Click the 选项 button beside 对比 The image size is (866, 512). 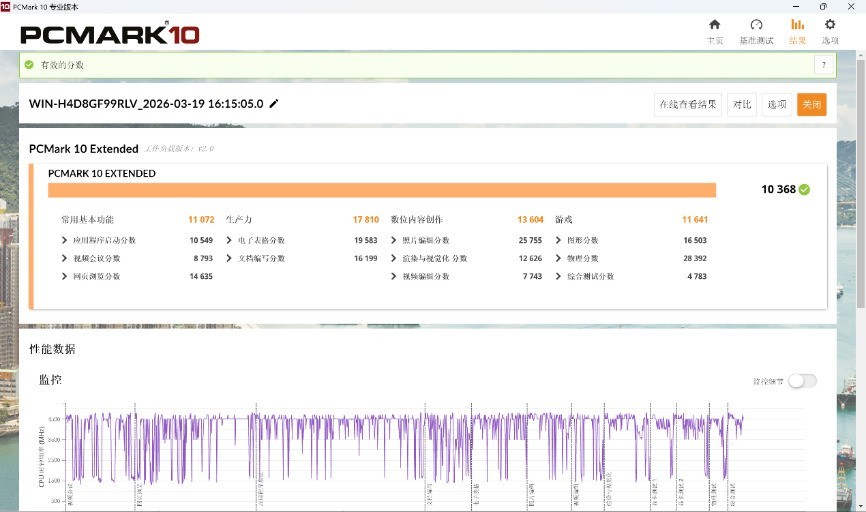(776, 104)
